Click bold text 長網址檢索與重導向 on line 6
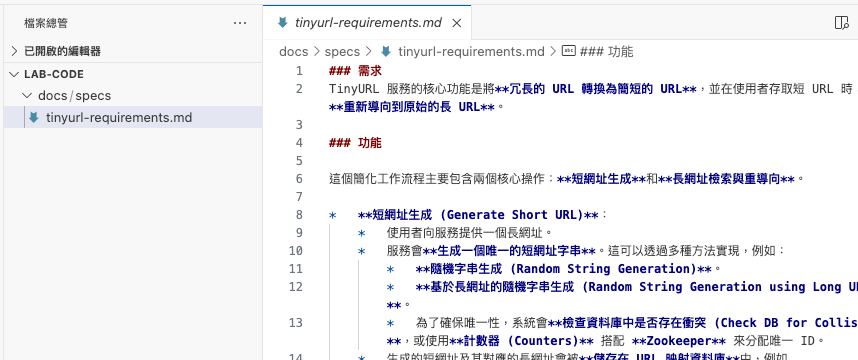The image size is (858, 360). click(x=726, y=179)
